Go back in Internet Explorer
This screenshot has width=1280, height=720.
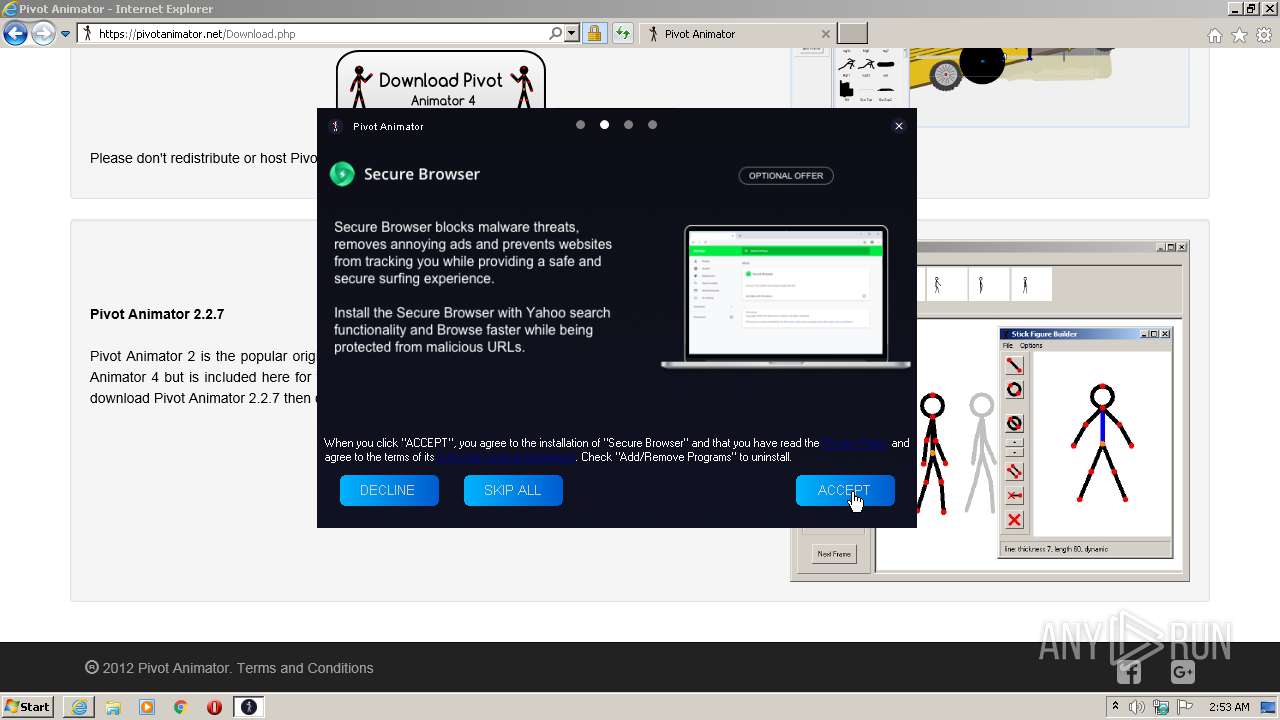(x=15, y=34)
